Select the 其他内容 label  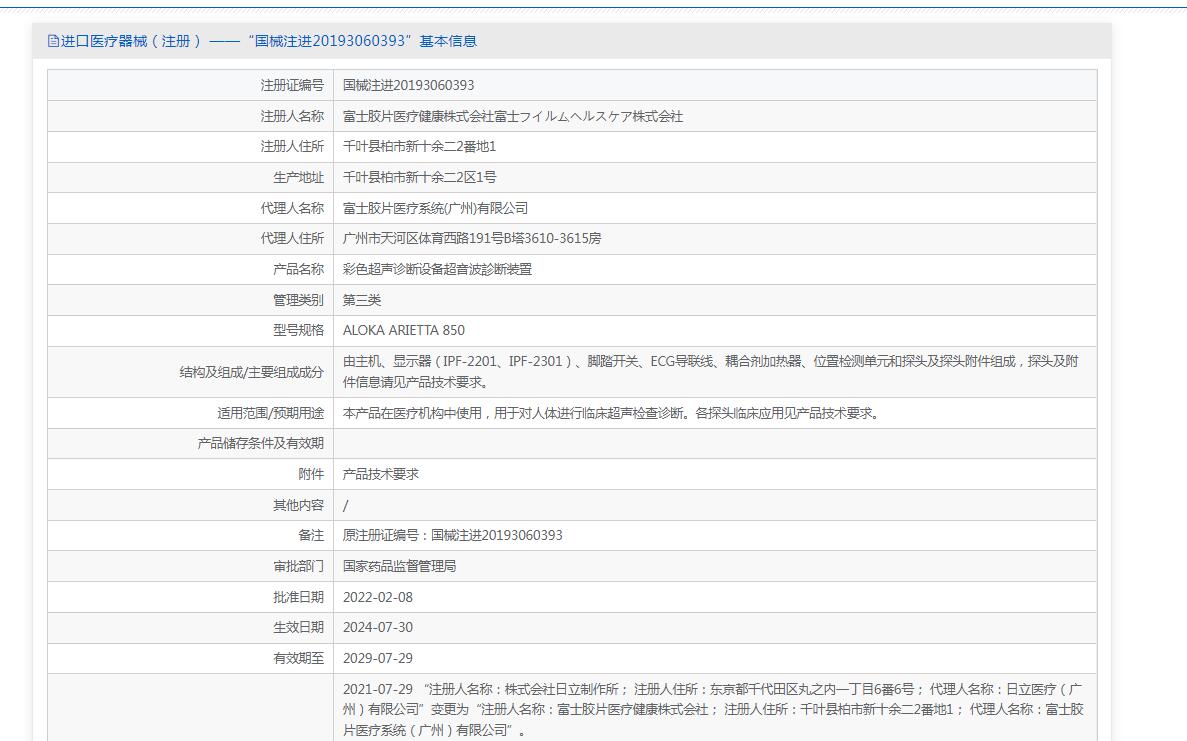pos(298,505)
